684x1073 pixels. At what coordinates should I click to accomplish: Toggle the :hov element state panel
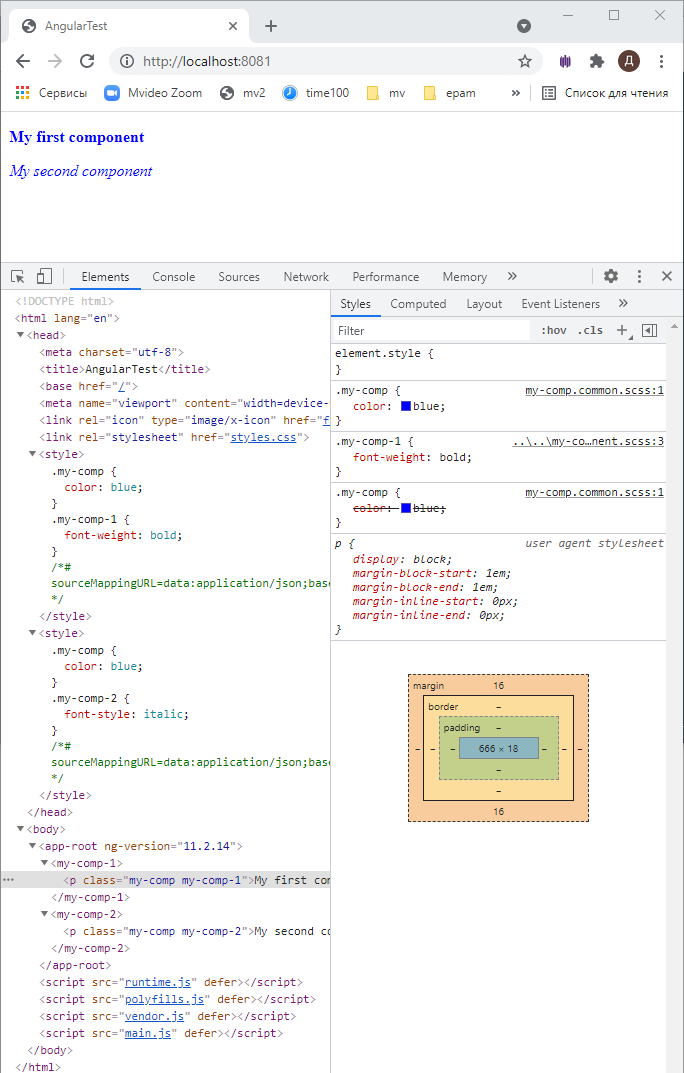553,331
